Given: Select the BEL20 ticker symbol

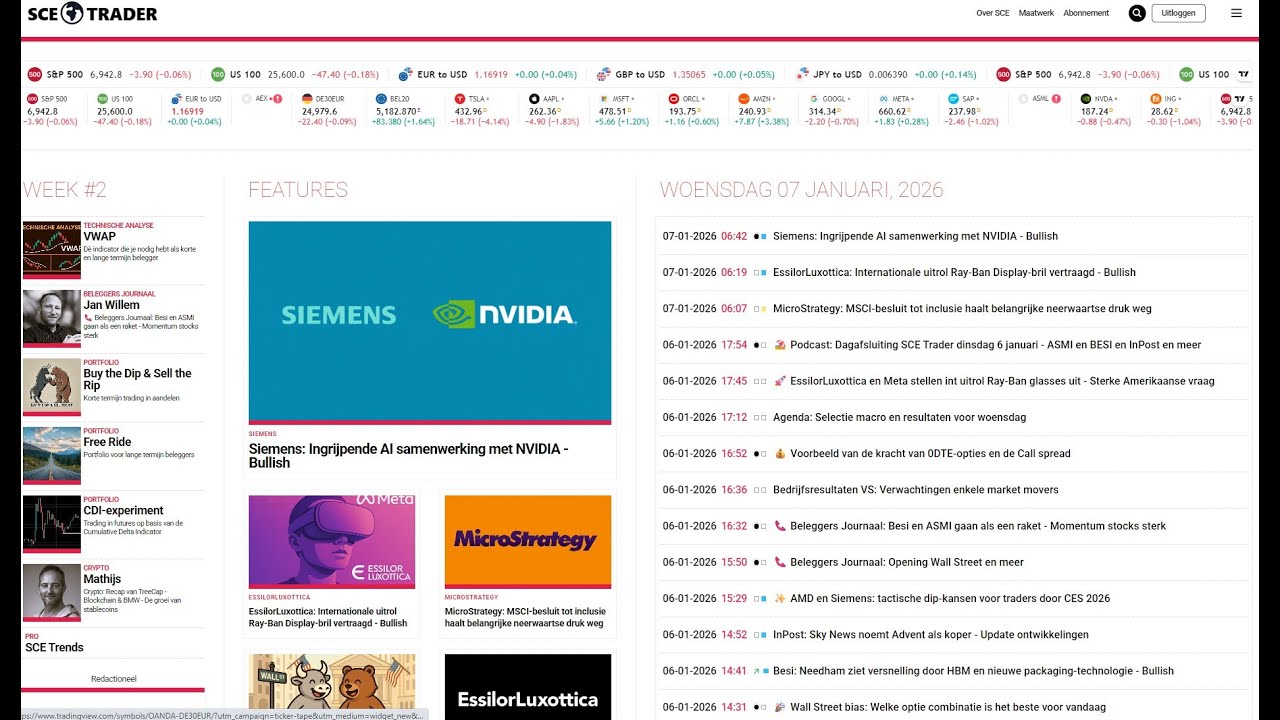Looking at the screenshot, I should pyautogui.click(x=404, y=110).
